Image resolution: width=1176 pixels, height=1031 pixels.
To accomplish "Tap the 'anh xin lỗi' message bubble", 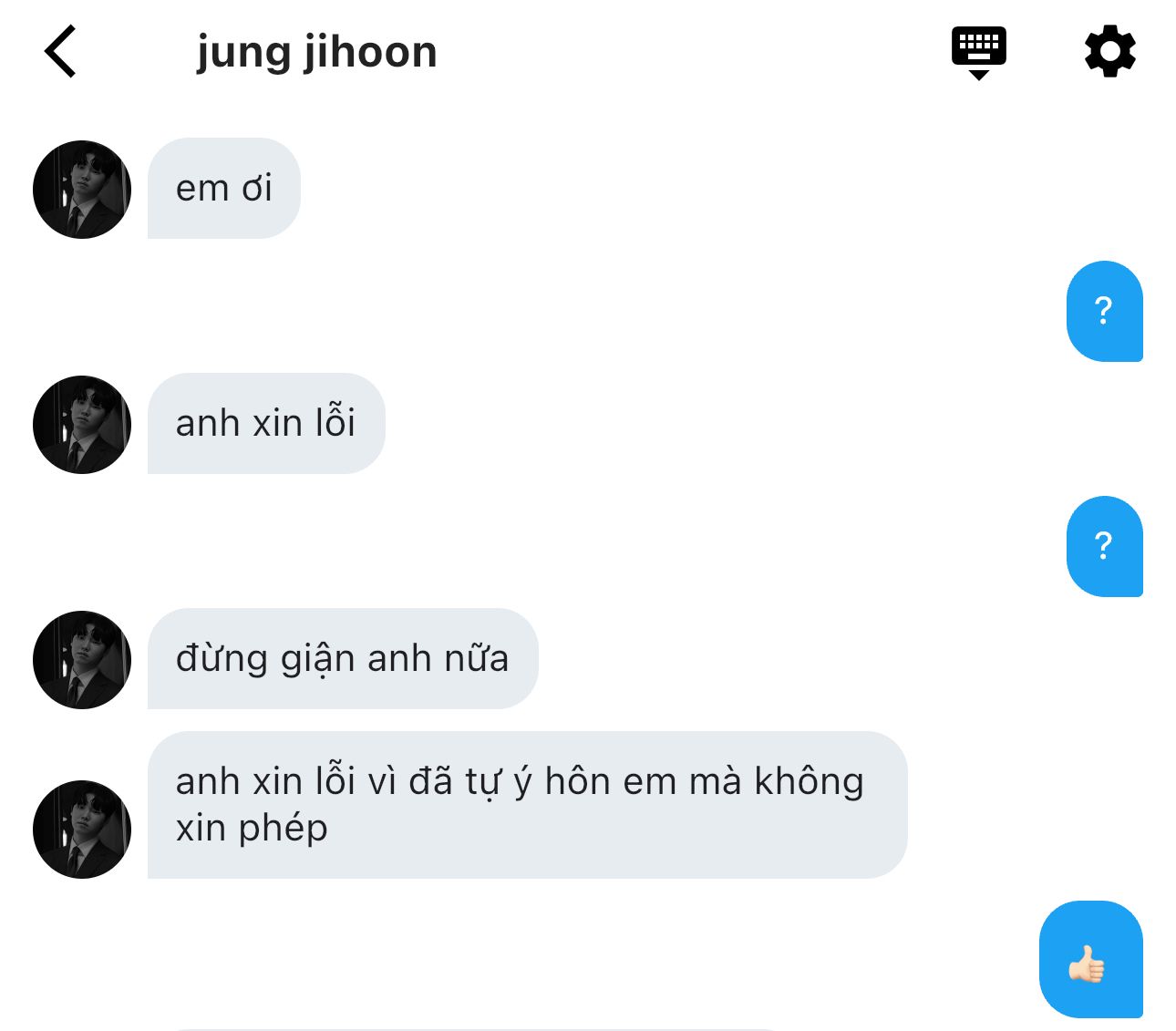I will tap(266, 424).
